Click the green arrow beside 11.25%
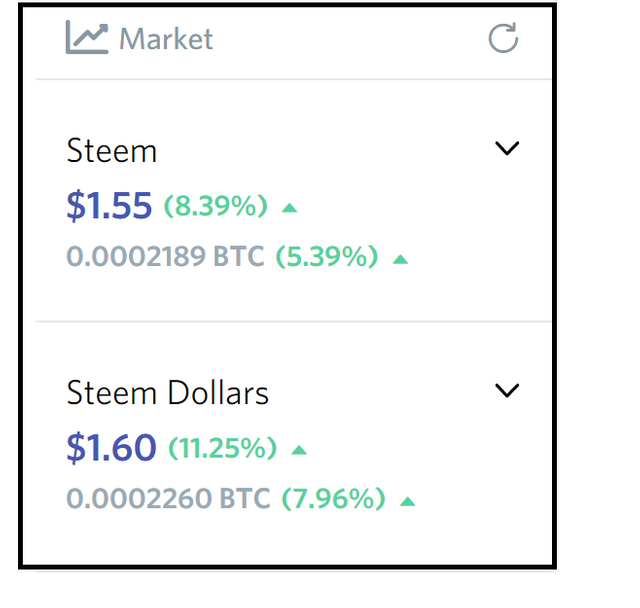 (299, 450)
